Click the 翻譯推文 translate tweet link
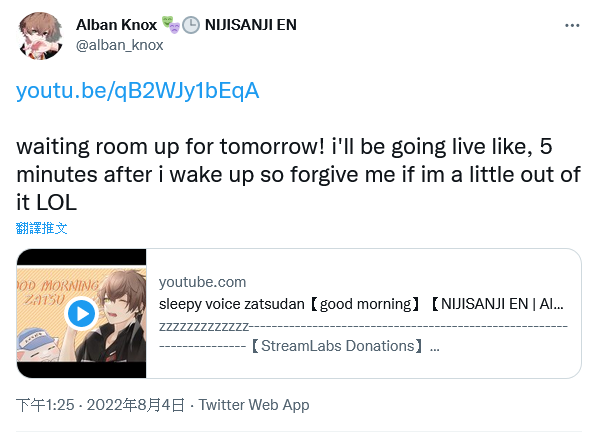This screenshot has width=598, height=432. click(42, 228)
